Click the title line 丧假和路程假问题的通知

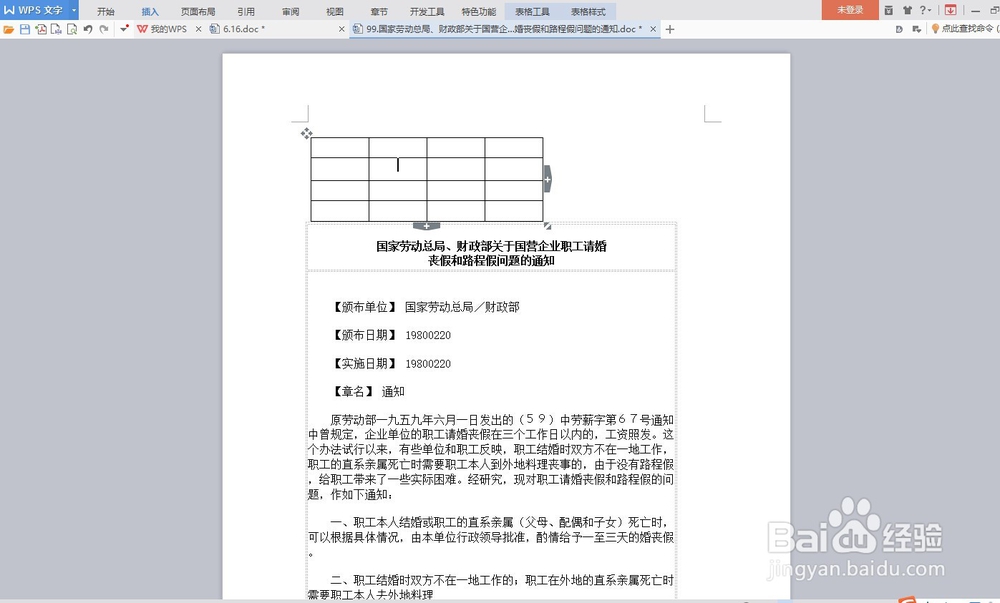(491, 261)
